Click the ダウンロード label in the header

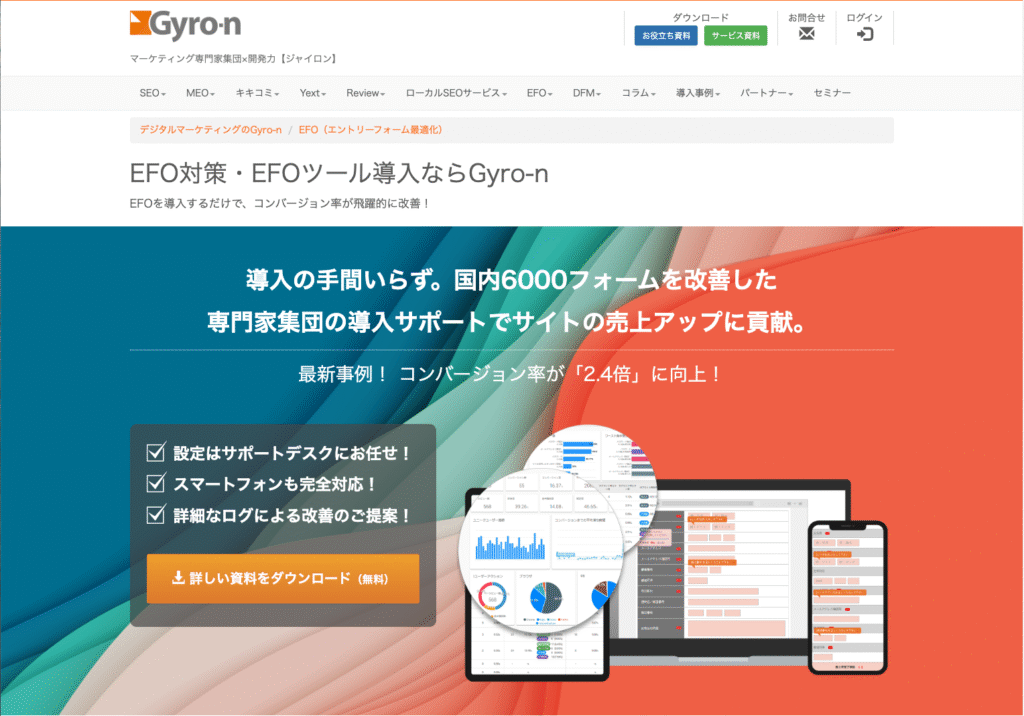point(701,18)
